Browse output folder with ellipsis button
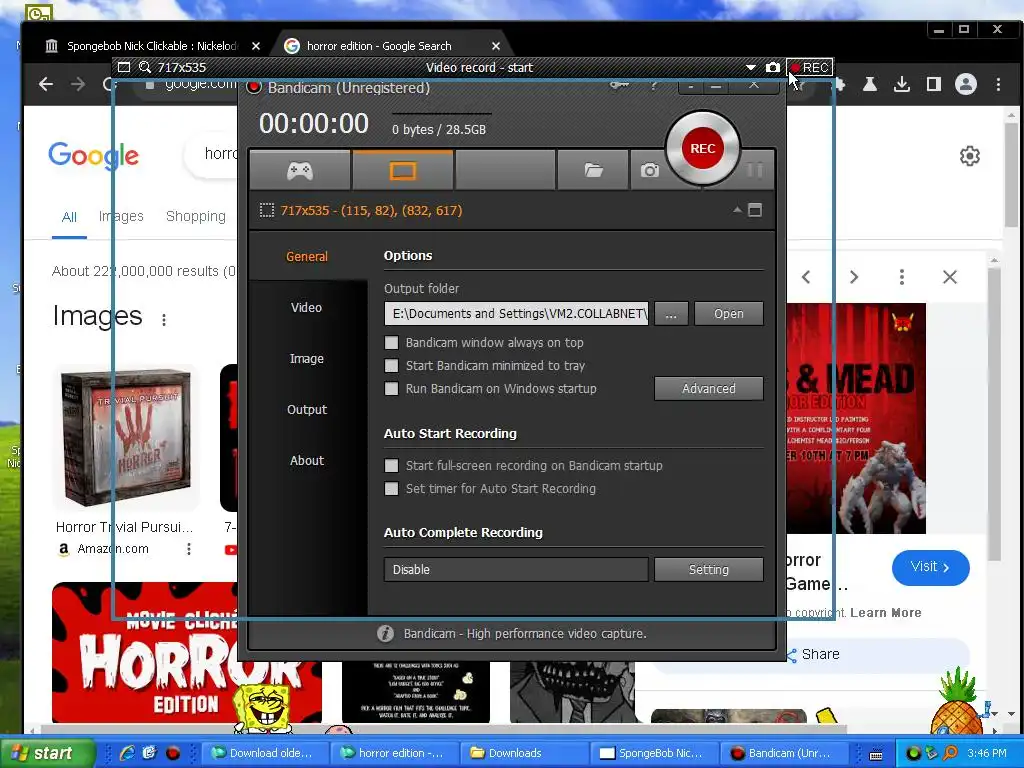The image size is (1024, 768). coord(671,313)
